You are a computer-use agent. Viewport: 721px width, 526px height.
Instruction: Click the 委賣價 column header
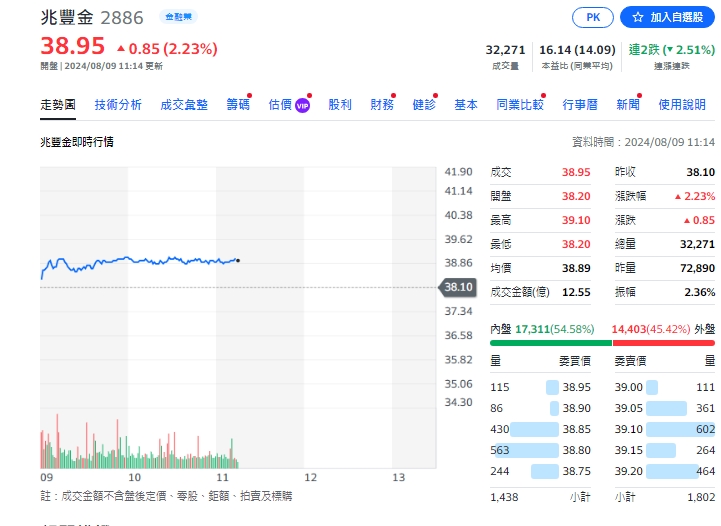click(630, 361)
